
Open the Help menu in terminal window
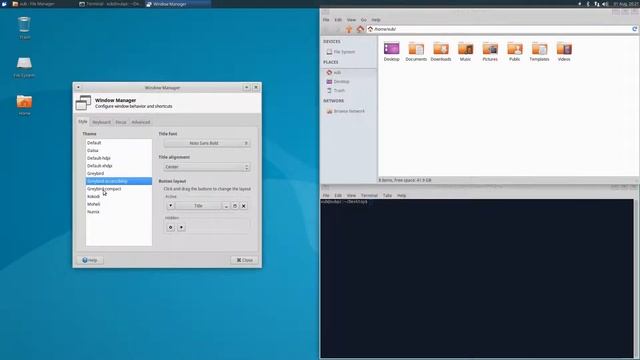click(x=402, y=196)
